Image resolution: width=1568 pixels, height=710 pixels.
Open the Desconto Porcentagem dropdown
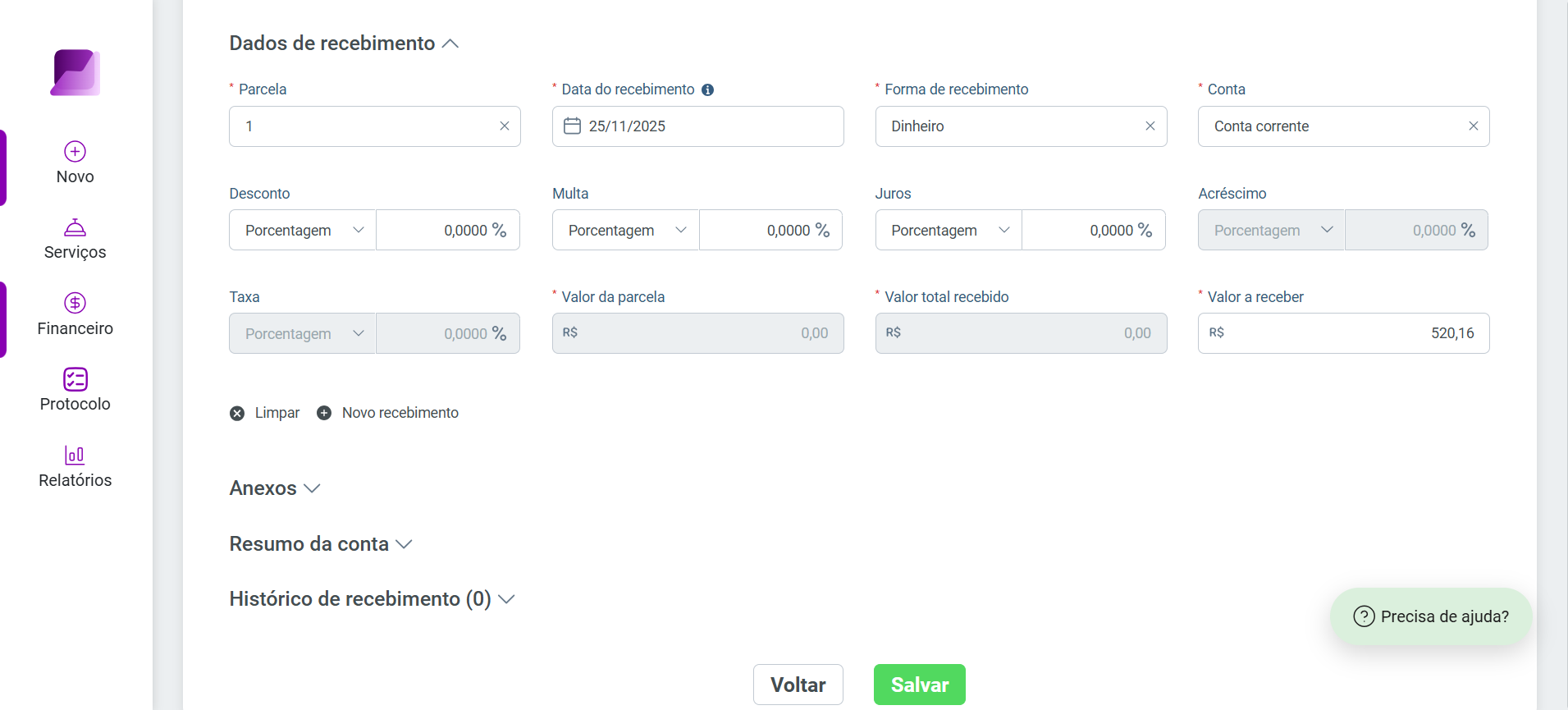pyautogui.click(x=303, y=230)
